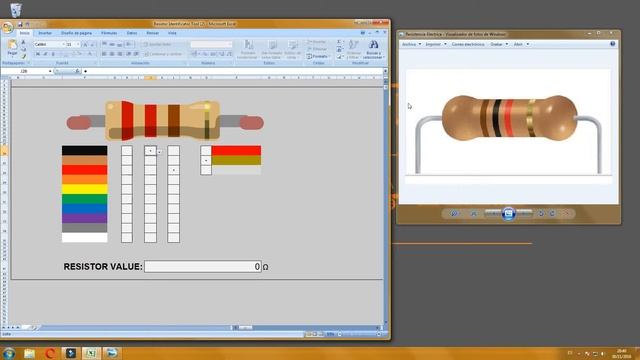Check tolerance box beside the gold swatch
This screenshot has height=360, width=640.
(206, 160)
